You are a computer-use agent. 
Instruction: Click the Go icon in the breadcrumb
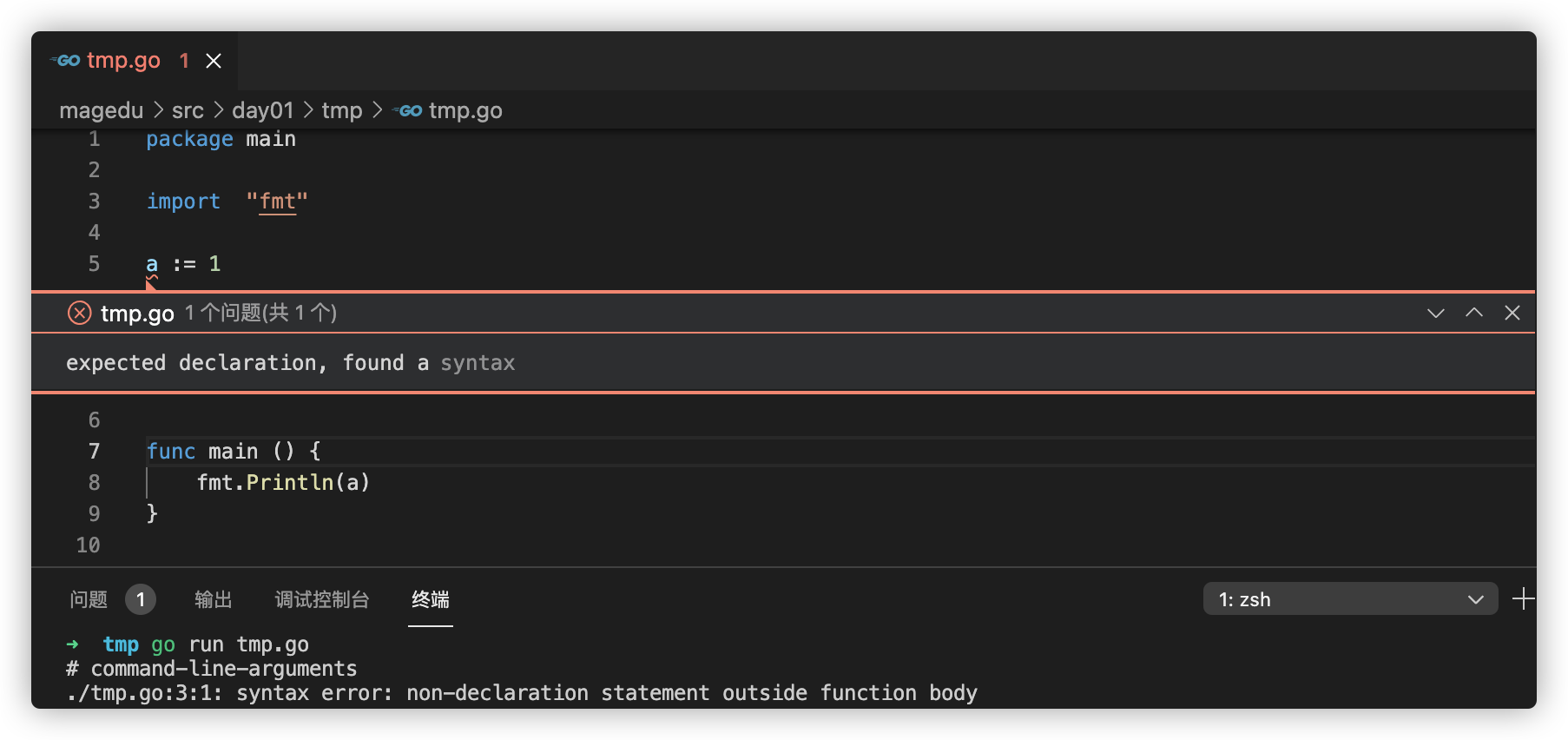point(408,111)
